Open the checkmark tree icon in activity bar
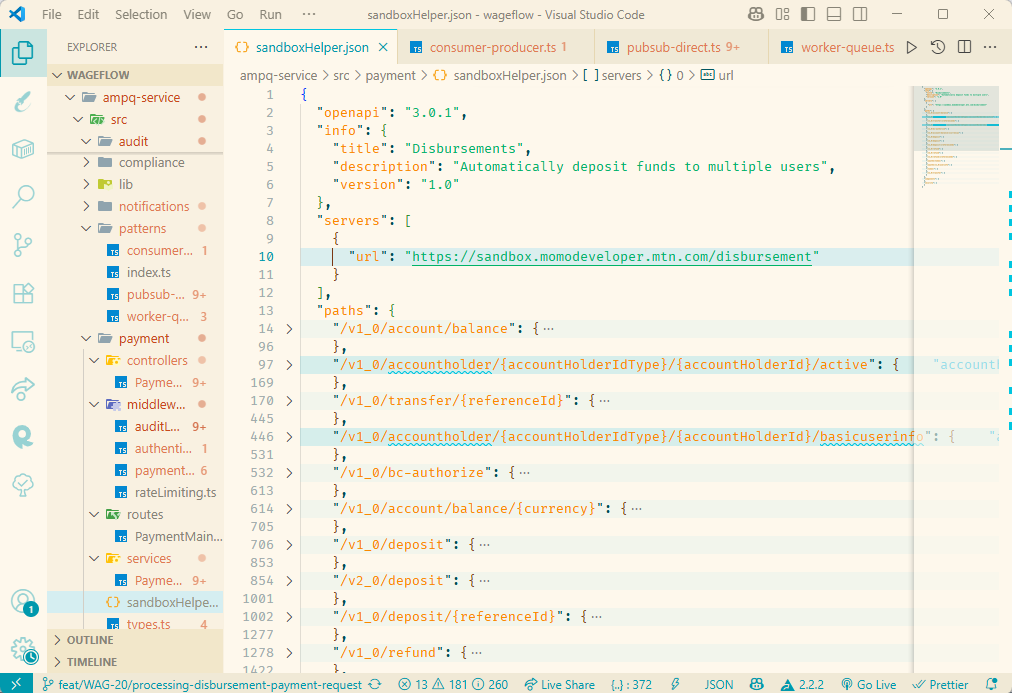The width and height of the screenshot is (1012, 693). [23, 485]
